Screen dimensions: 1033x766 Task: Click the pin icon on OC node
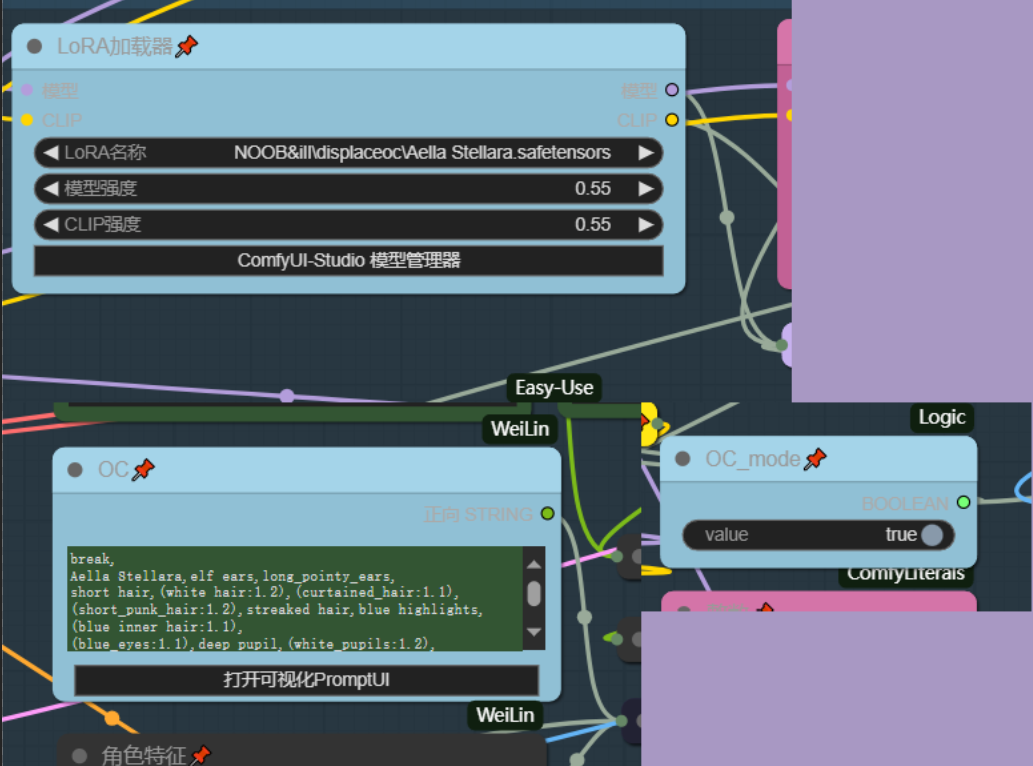pos(143,470)
